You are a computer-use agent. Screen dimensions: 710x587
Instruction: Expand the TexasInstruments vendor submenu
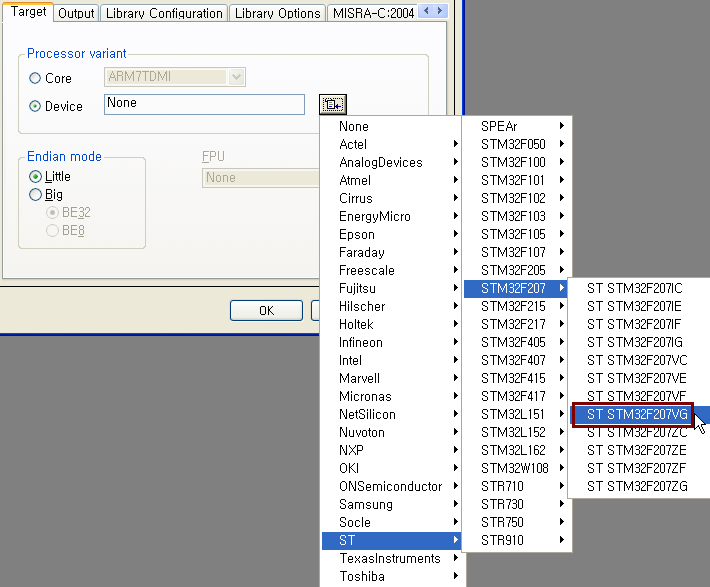tap(391, 558)
